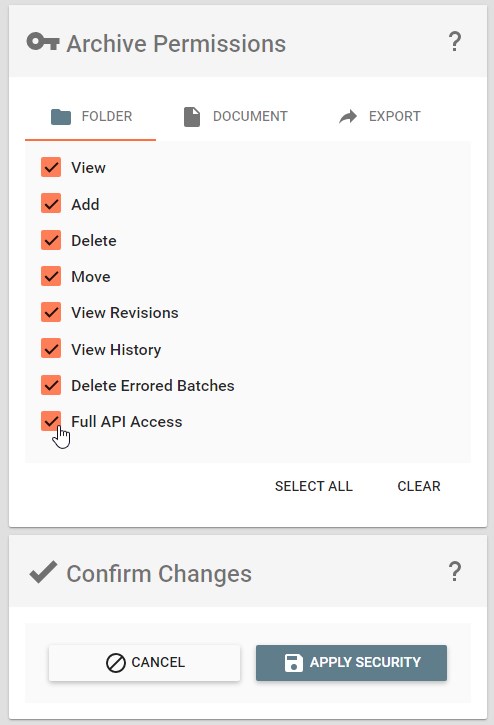494x725 pixels.
Task: Click the checkmark icon beside Confirm Changes
Action: click(x=43, y=571)
